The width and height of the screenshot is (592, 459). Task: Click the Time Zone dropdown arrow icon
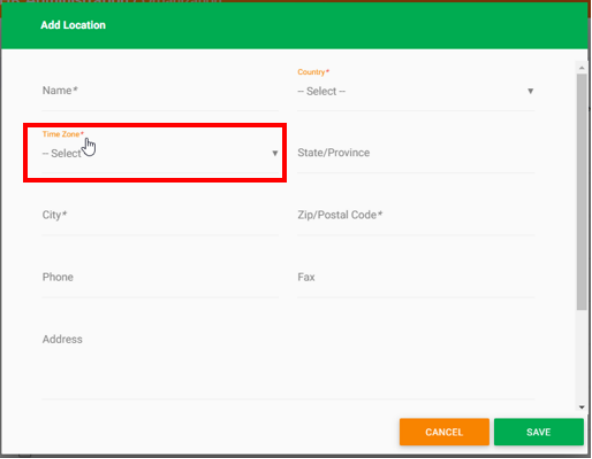click(x=275, y=153)
